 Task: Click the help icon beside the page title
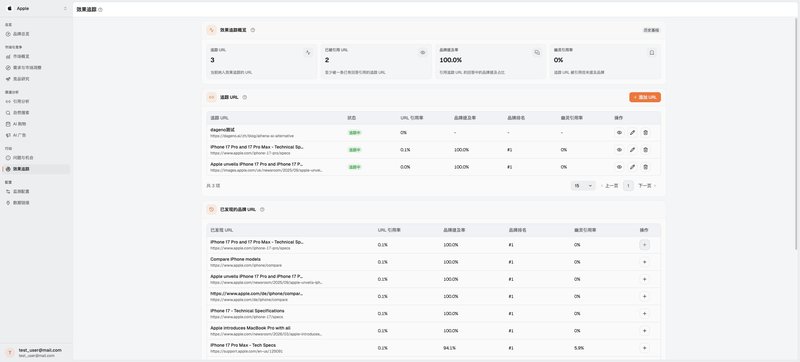click(101, 10)
